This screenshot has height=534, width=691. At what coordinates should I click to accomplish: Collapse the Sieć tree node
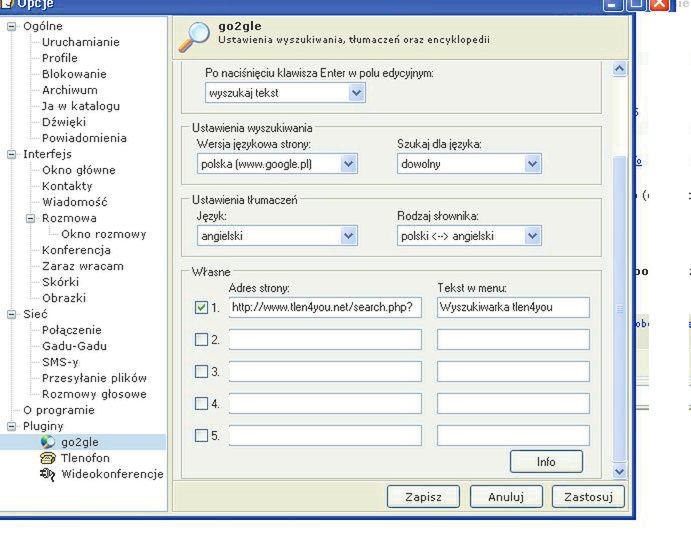(11, 314)
